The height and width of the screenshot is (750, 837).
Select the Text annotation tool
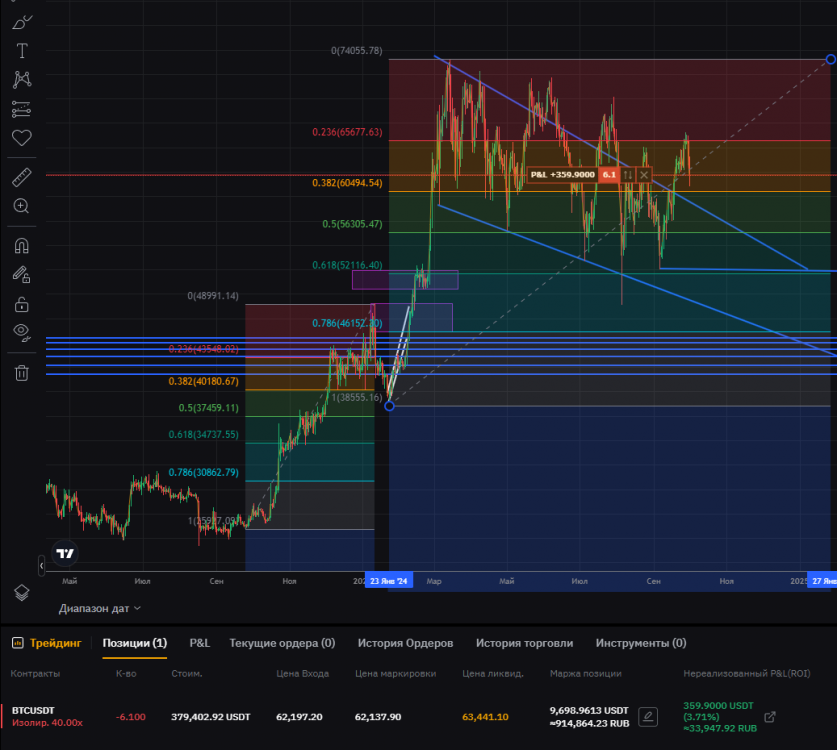click(x=21, y=51)
